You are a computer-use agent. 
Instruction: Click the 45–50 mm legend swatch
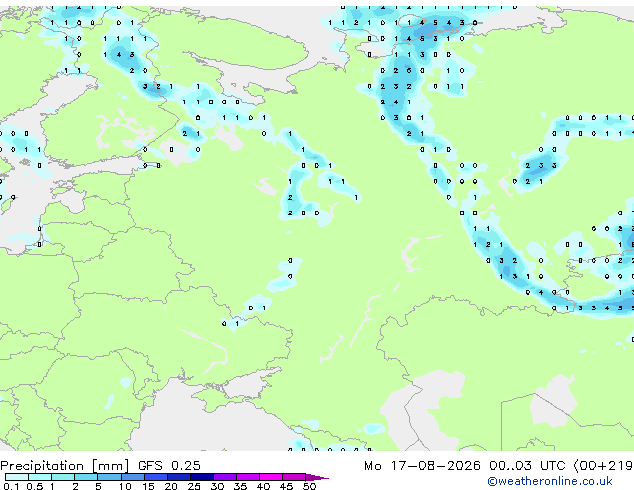coord(294,477)
